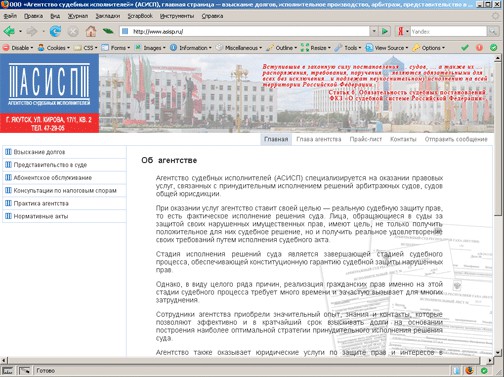Open the Disable toolbar dropdown
Viewport: 504px width, 377px height.
point(18,48)
